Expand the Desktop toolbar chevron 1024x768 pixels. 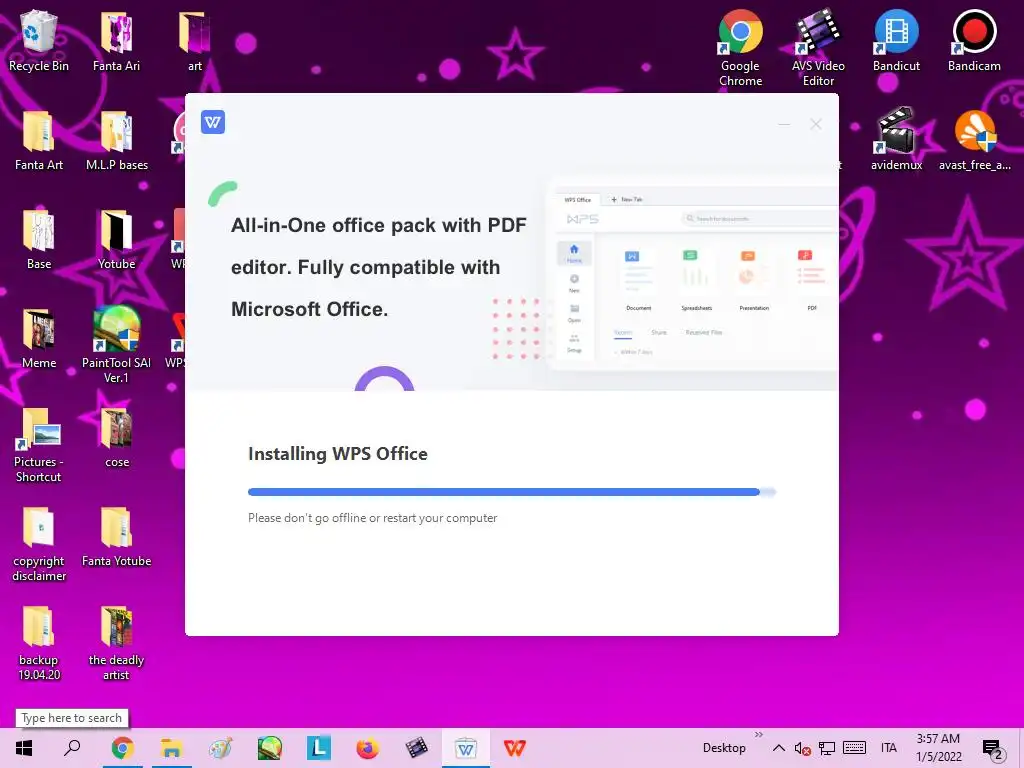click(x=758, y=735)
